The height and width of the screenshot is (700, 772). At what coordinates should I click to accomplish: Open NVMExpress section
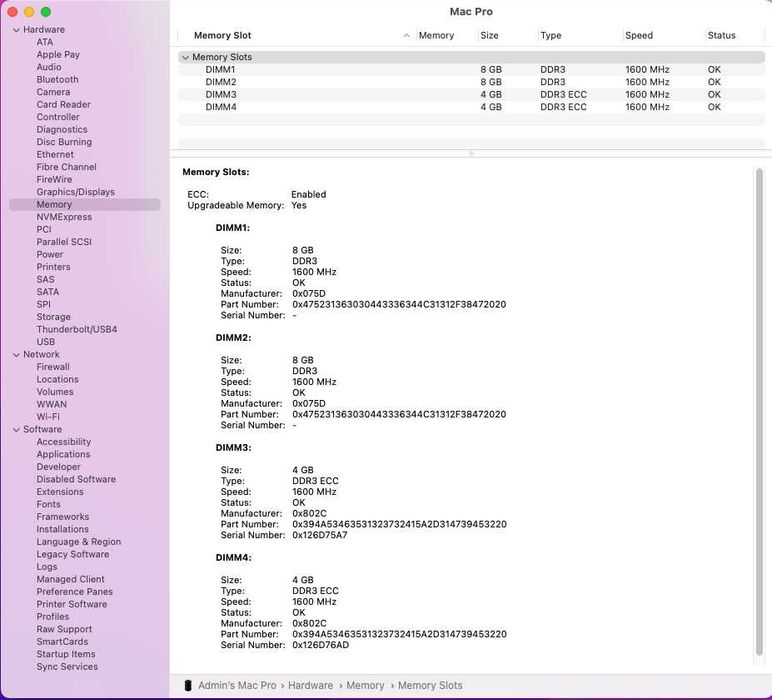pyautogui.click(x=64, y=217)
